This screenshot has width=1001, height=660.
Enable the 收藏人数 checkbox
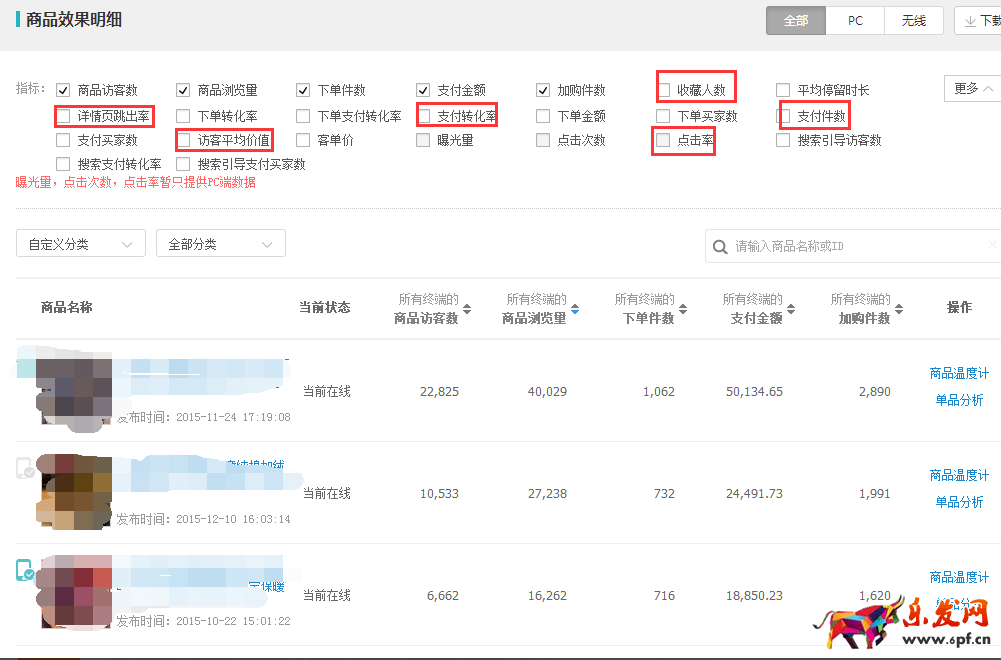[x=664, y=90]
